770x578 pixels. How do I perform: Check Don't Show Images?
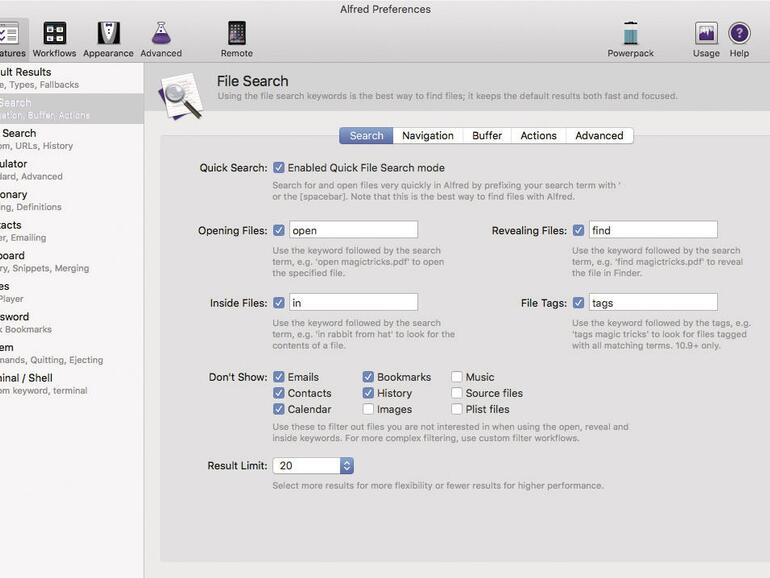click(368, 409)
